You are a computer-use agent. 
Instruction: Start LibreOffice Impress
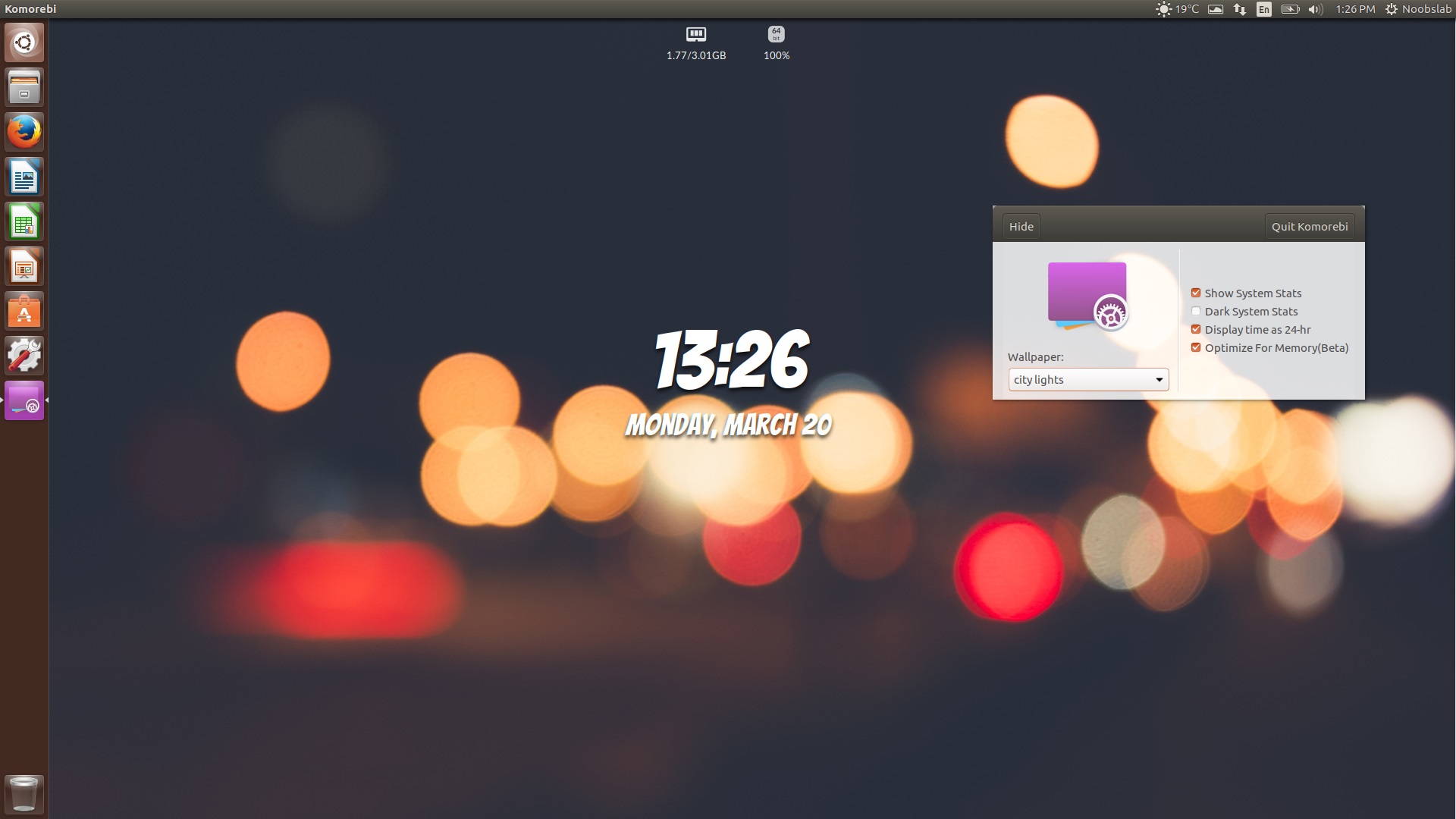[24, 265]
